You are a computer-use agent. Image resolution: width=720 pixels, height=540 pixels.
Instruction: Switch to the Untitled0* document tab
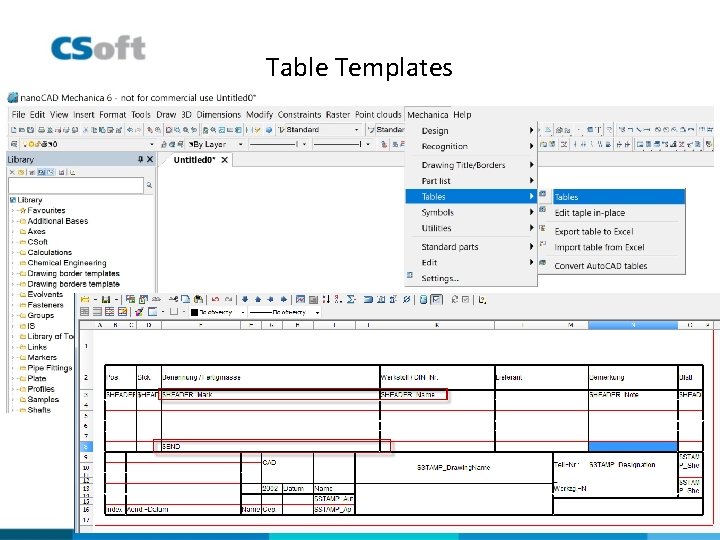pos(194,160)
